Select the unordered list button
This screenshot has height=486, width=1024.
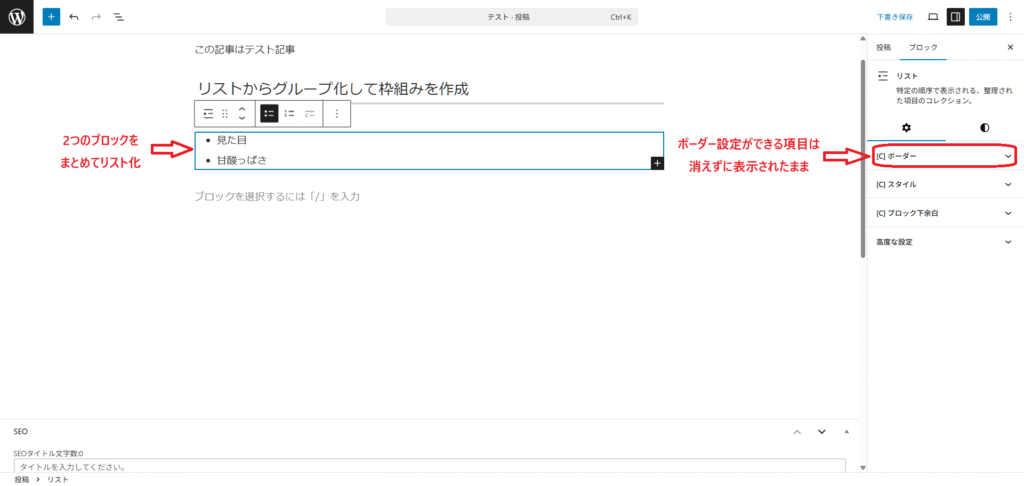click(269, 114)
